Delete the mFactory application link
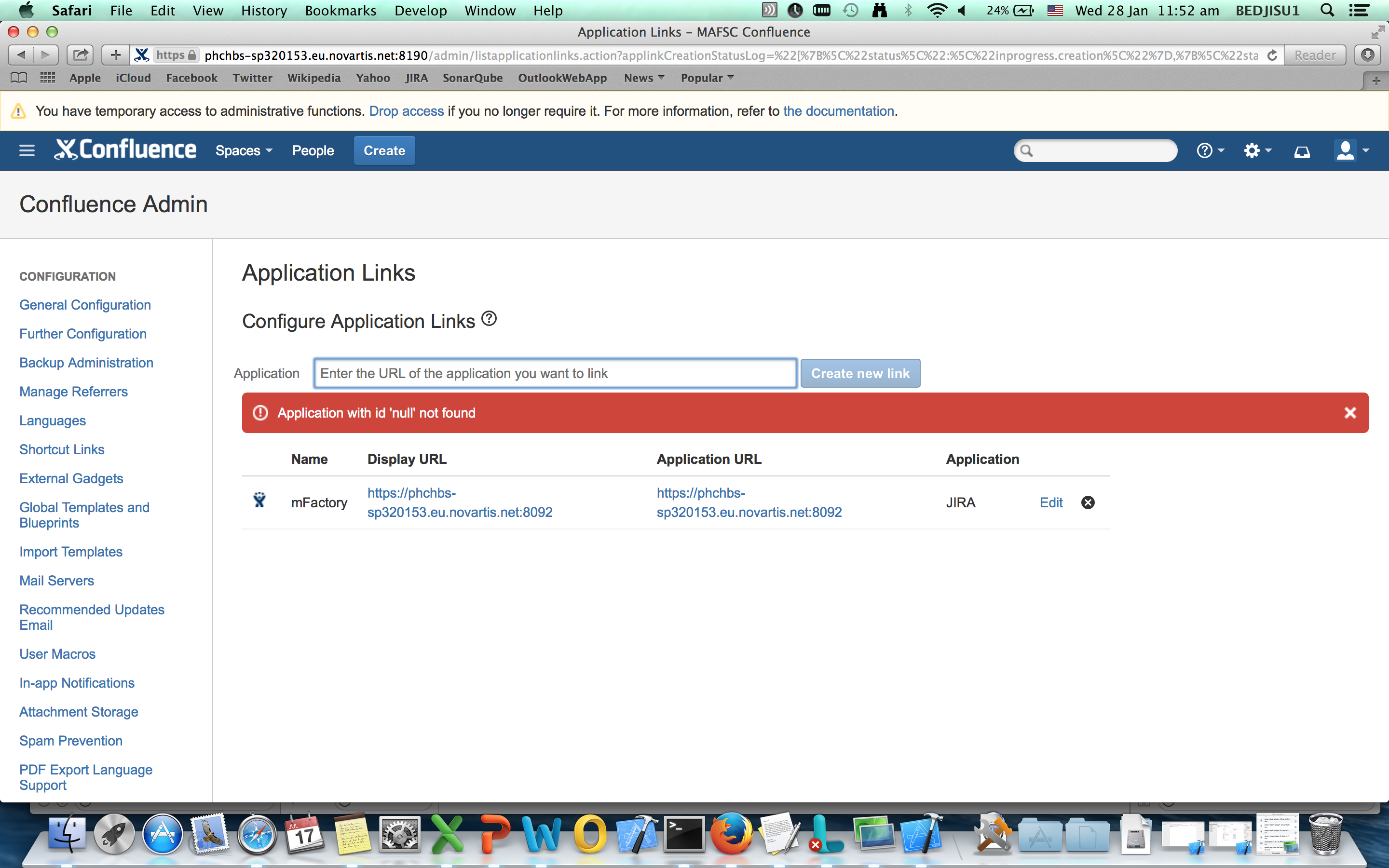 (x=1087, y=502)
